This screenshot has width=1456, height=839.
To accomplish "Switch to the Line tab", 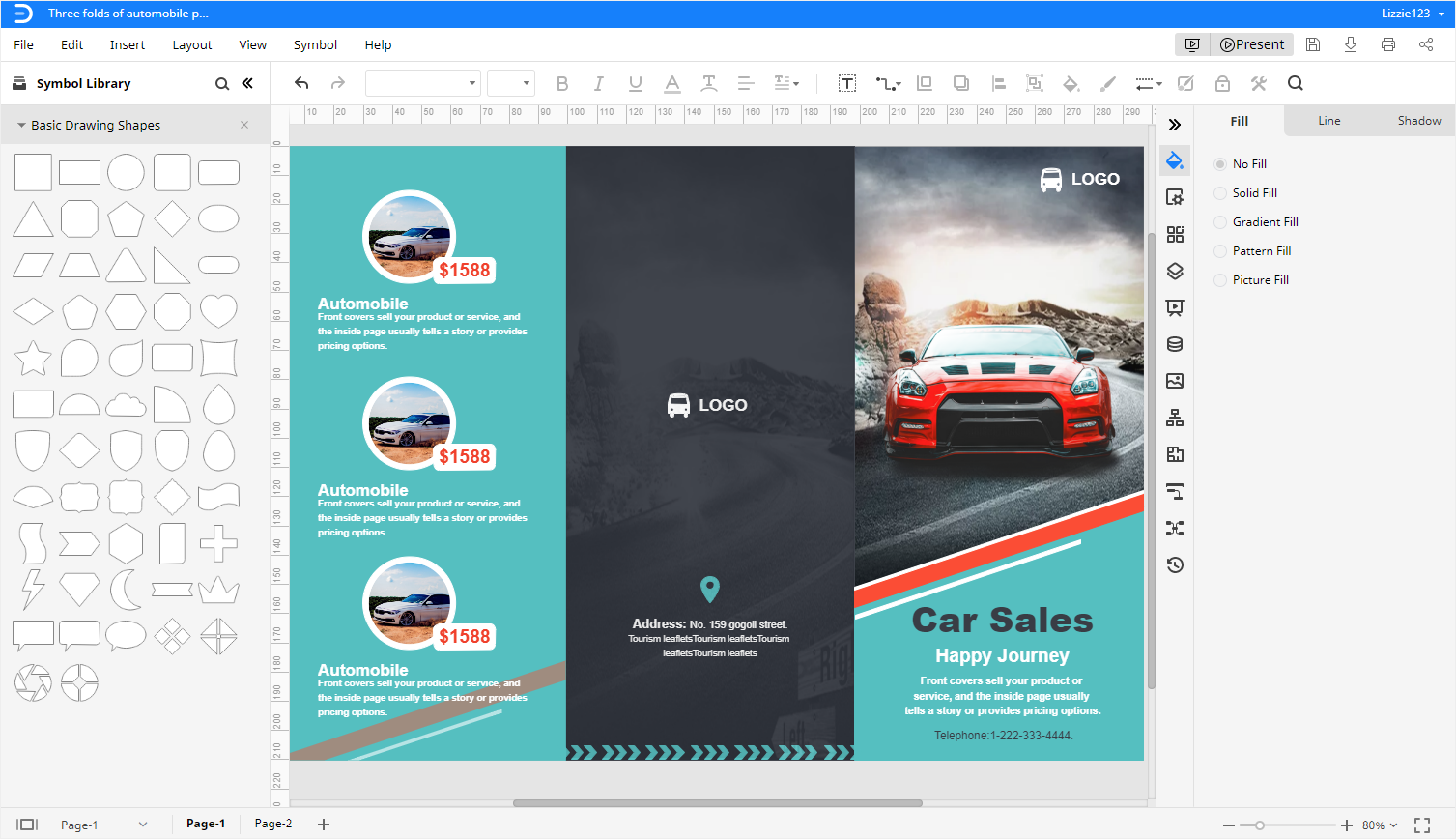I will pyautogui.click(x=1328, y=120).
